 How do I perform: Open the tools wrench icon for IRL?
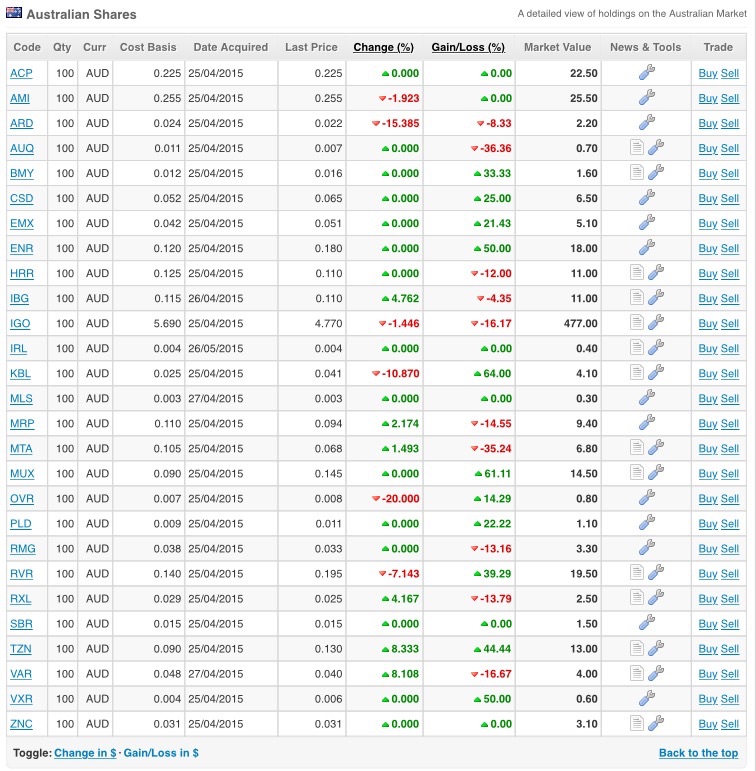[x=656, y=348]
